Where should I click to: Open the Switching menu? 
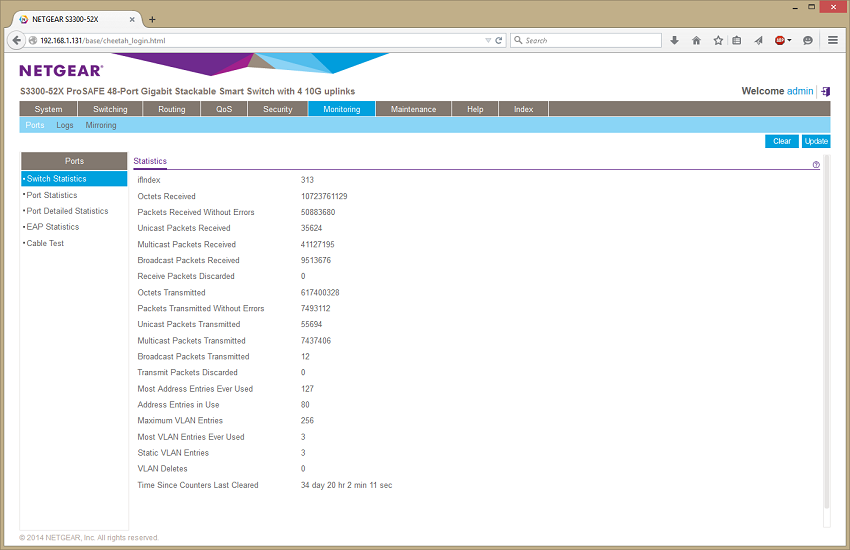pos(110,109)
